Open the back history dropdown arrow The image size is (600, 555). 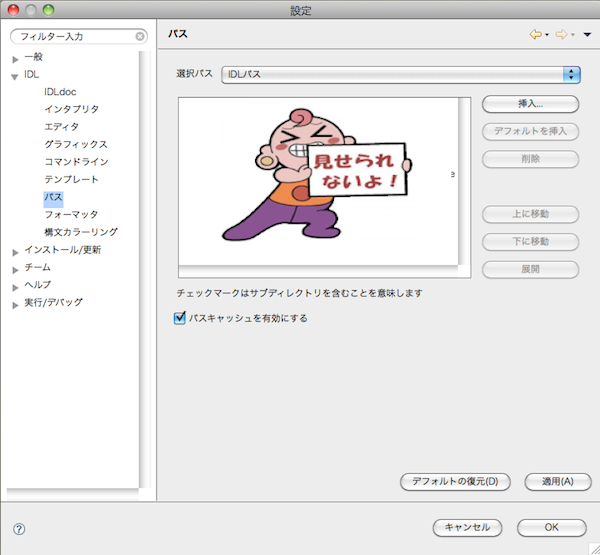click(x=547, y=35)
